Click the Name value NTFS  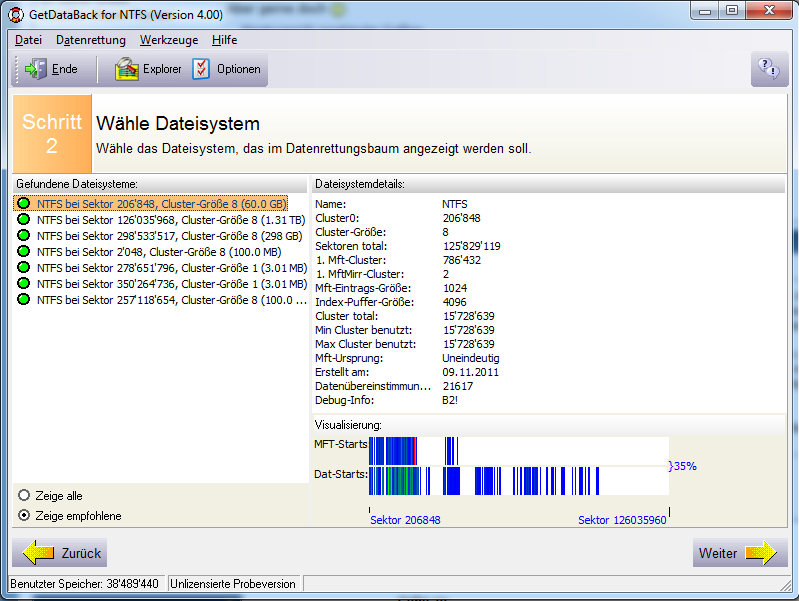pyautogui.click(x=455, y=204)
